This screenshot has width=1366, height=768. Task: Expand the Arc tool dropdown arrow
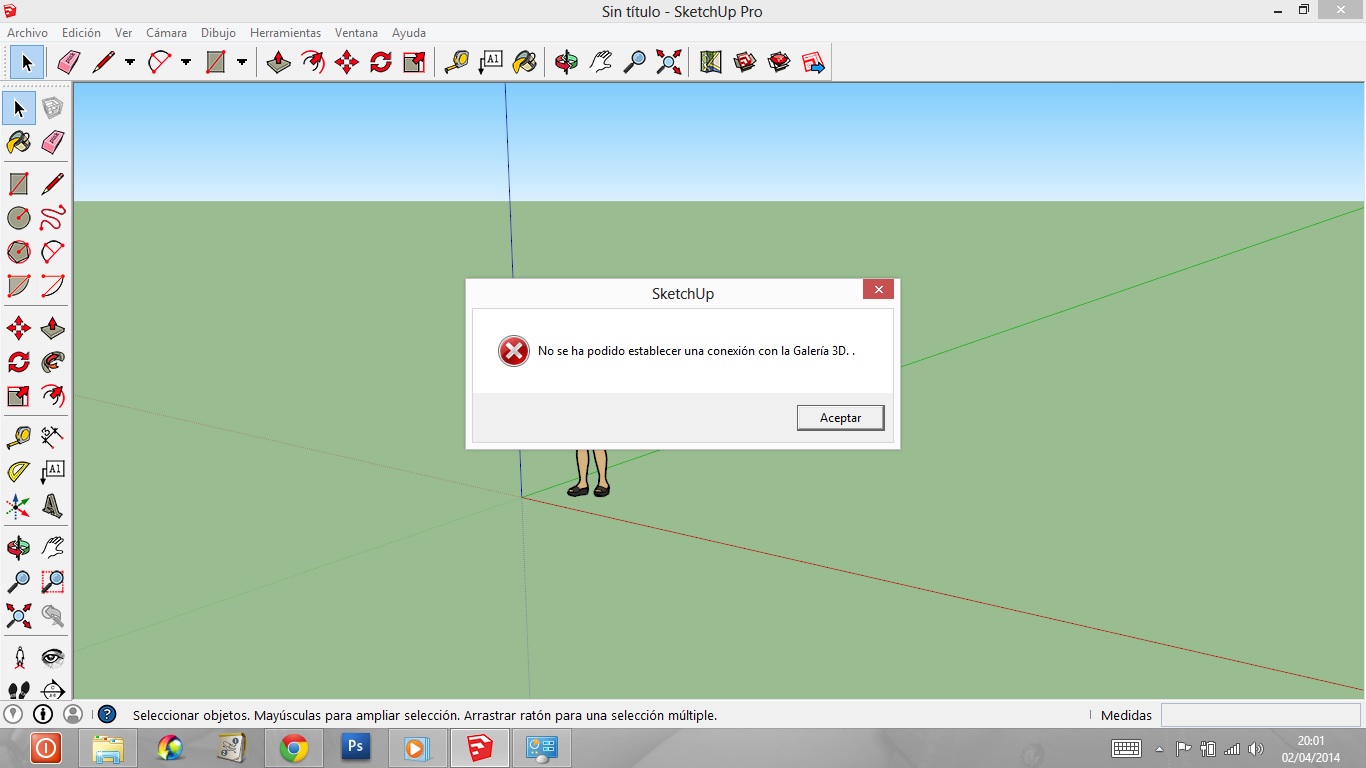pyautogui.click(x=186, y=62)
